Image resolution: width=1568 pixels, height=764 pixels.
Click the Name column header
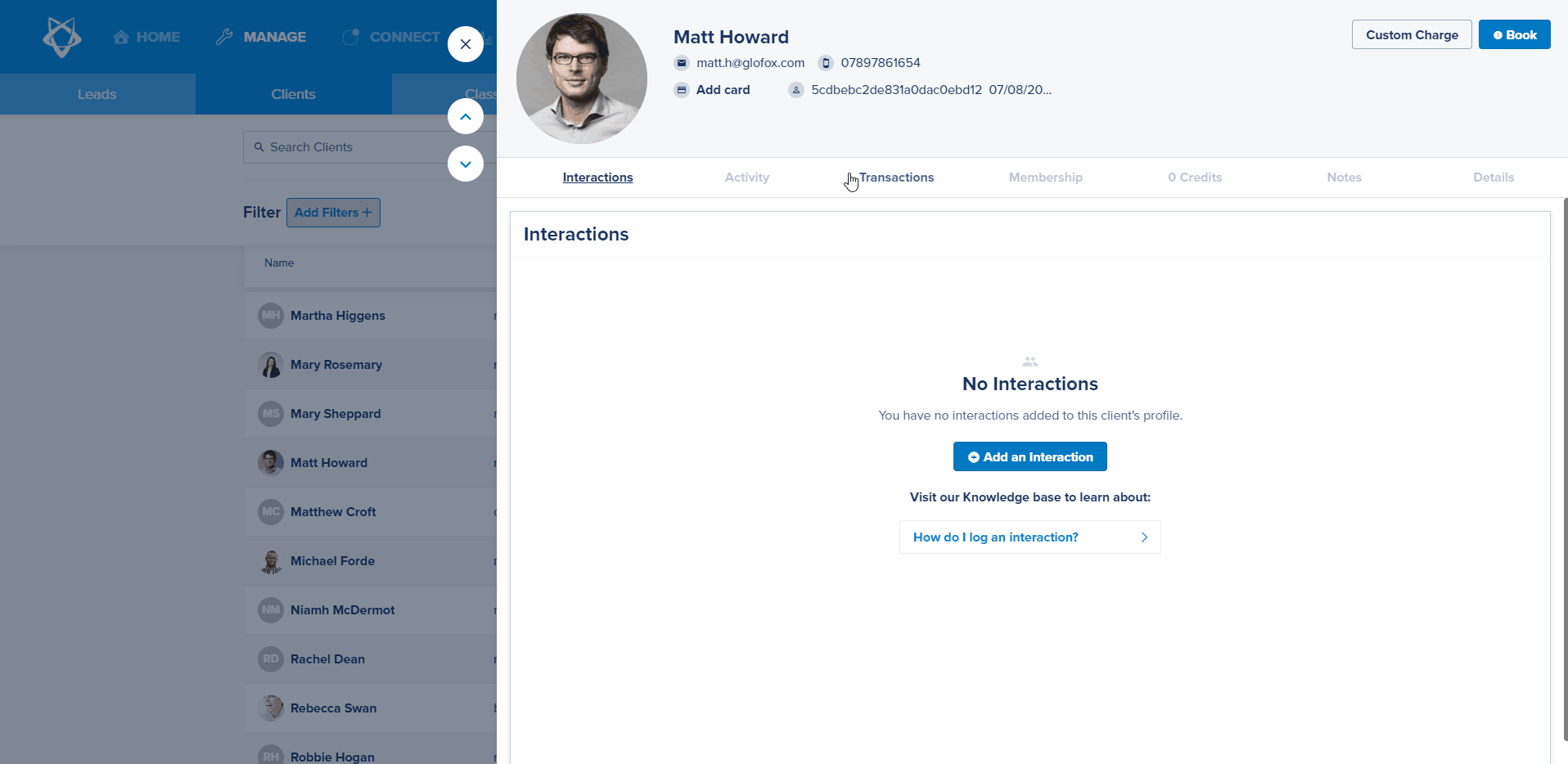coord(279,263)
